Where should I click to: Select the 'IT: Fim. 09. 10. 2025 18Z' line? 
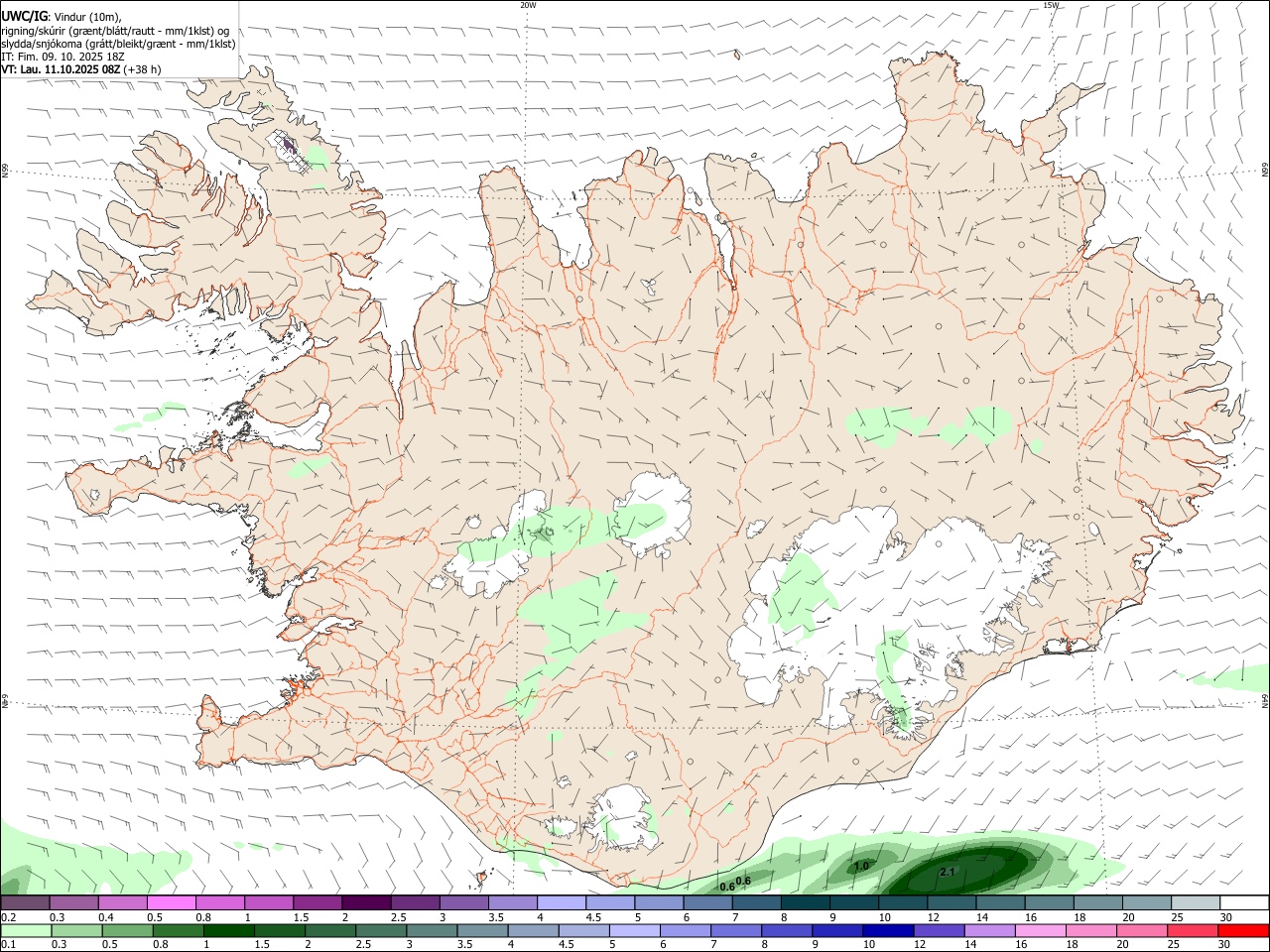tap(63, 57)
